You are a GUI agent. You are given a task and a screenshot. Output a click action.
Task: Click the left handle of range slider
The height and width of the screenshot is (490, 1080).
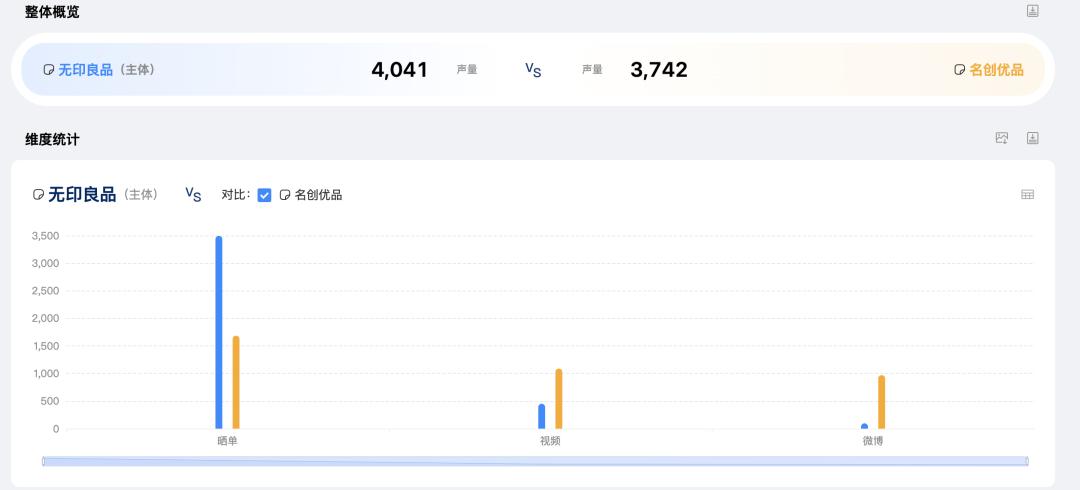(43, 461)
